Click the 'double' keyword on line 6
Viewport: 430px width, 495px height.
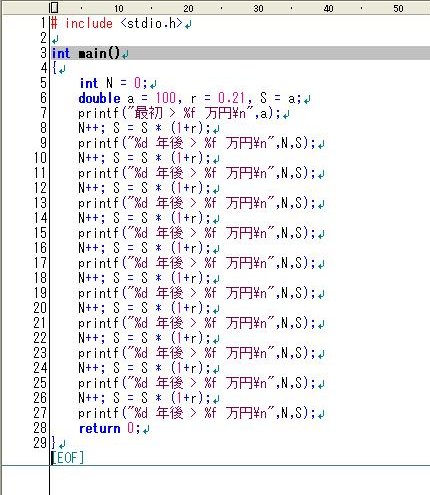[99, 98]
